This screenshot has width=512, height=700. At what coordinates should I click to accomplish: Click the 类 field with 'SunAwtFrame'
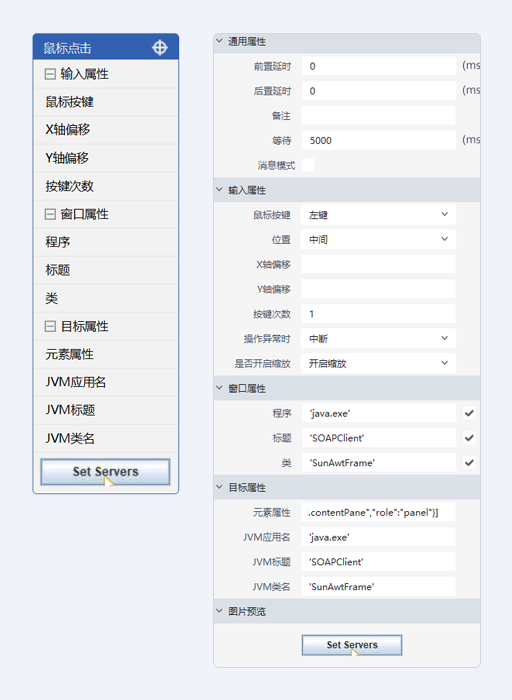[x=379, y=462]
